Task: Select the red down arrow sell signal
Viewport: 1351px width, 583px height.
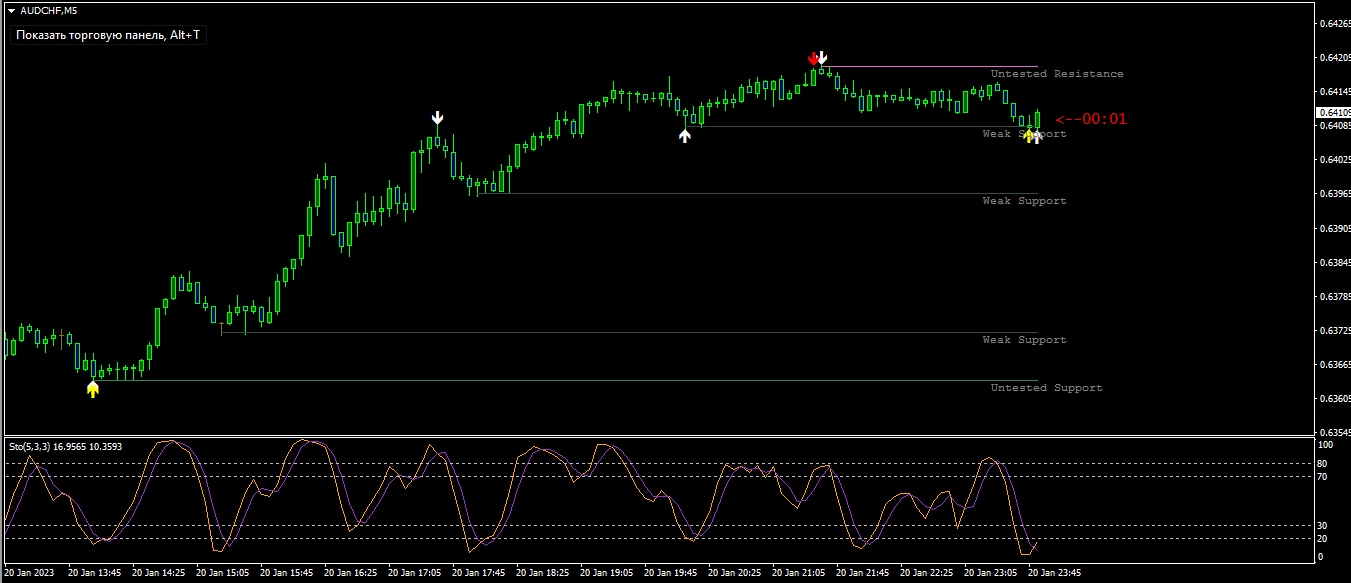Action: [813, 59]
